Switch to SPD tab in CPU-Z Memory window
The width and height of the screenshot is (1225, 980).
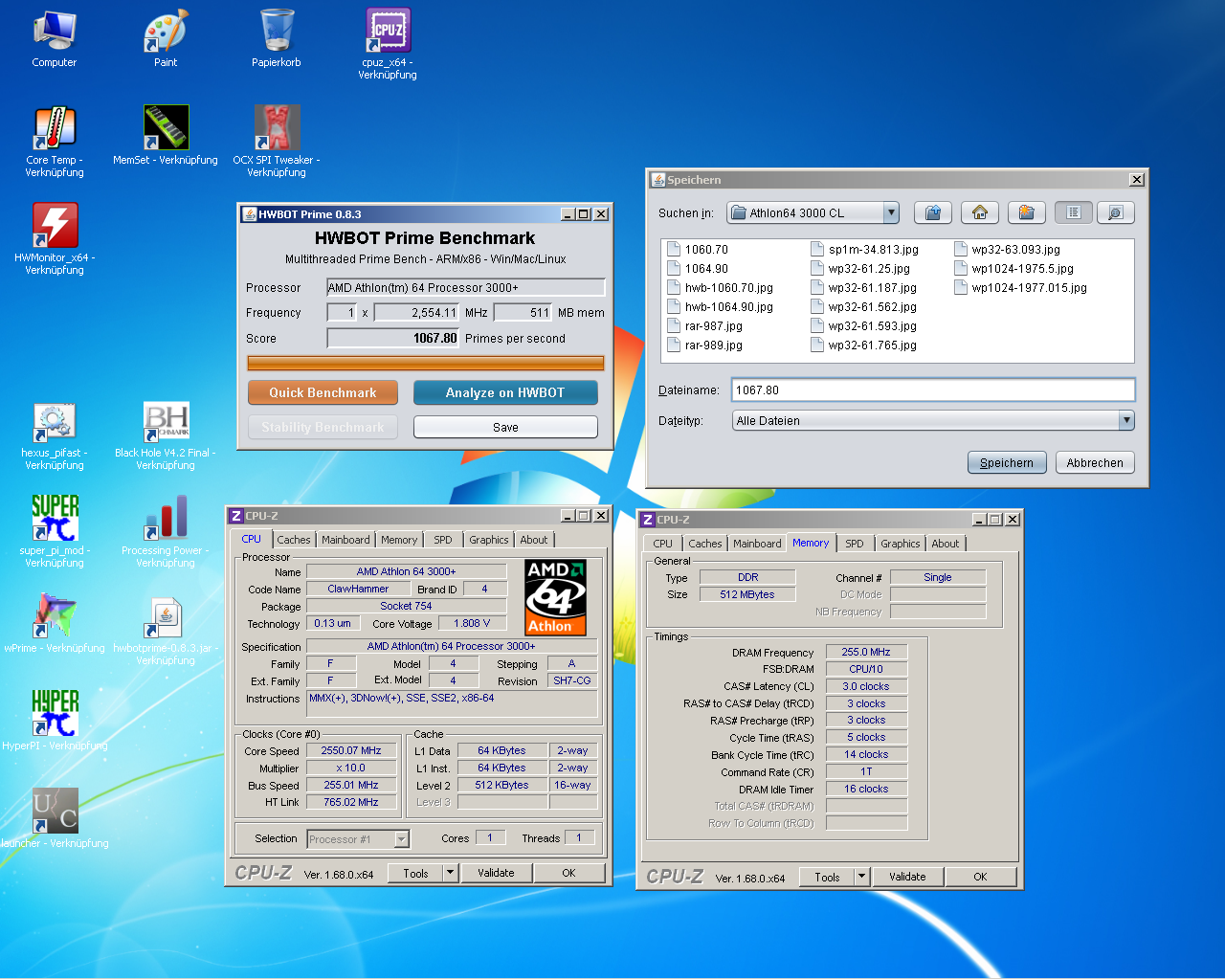[855, 544]
